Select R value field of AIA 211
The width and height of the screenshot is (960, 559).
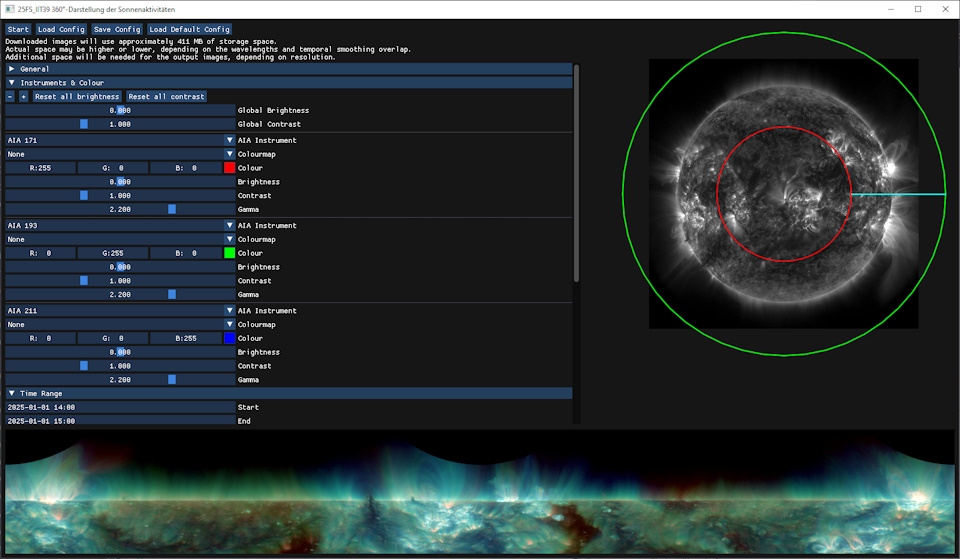[40, 338]
